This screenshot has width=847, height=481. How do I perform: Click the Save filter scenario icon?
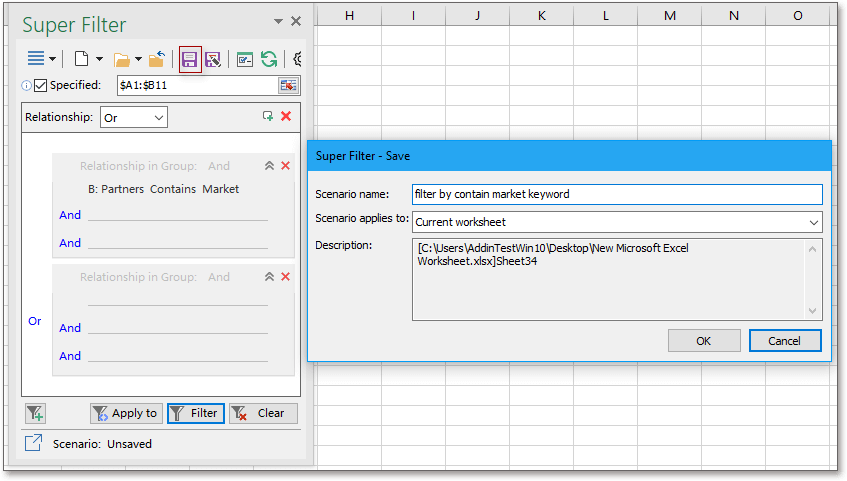190,59
